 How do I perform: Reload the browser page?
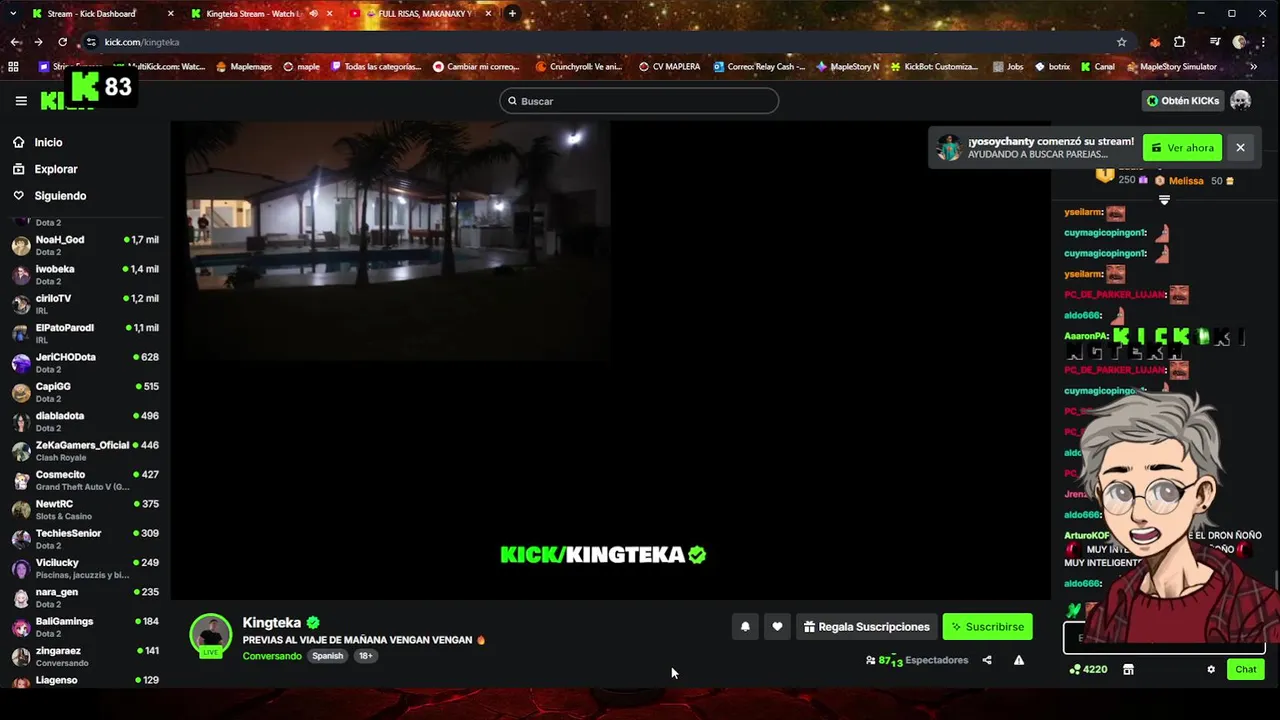pyautogui.click(x=63, y=42)
